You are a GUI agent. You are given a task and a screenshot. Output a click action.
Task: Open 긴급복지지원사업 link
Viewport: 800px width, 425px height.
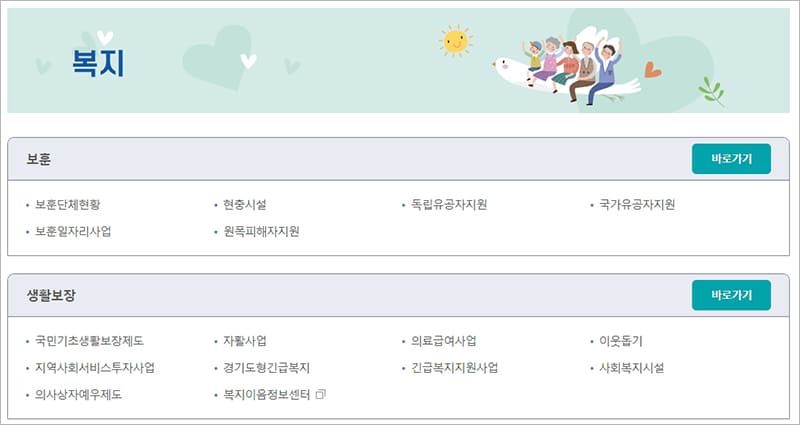coord(454,368)
